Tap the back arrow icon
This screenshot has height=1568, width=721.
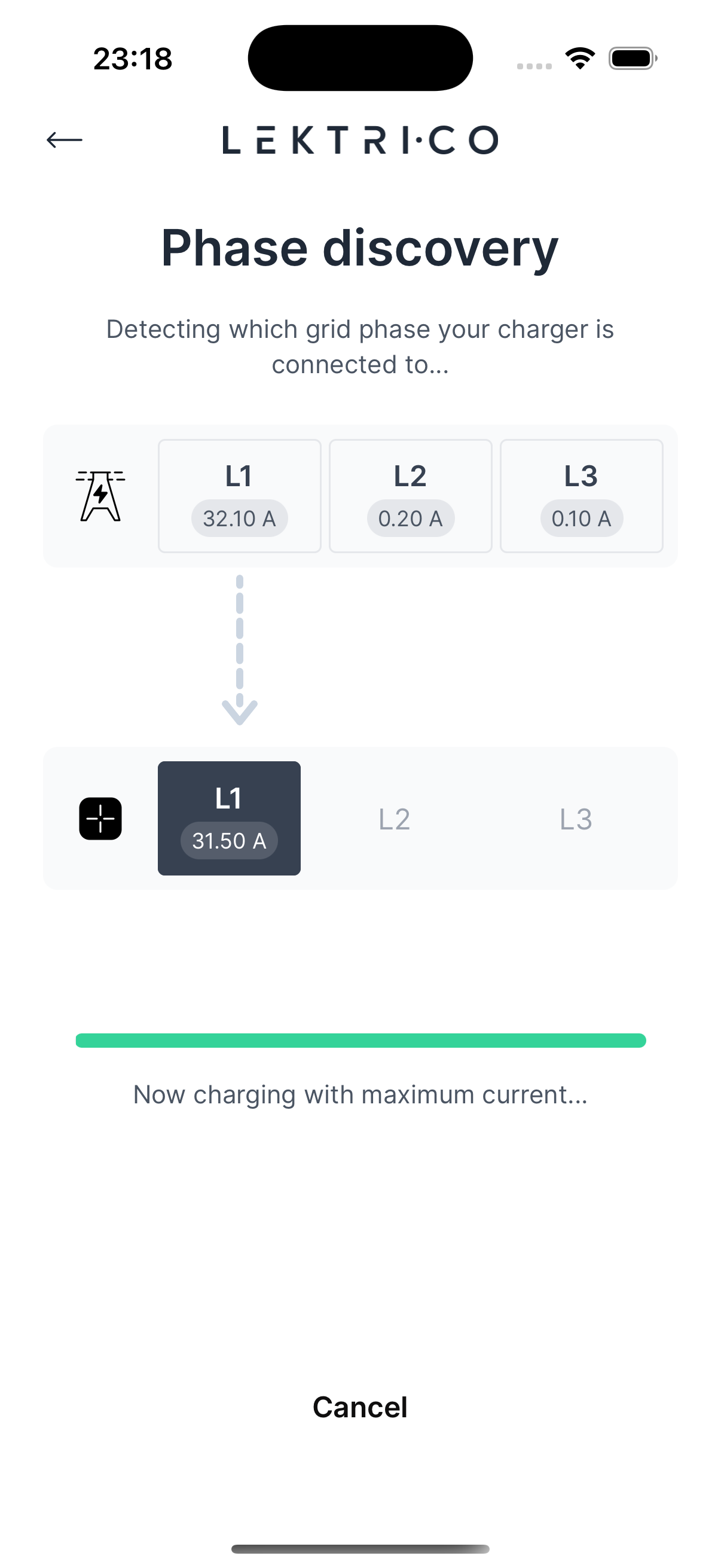point(65,140)
